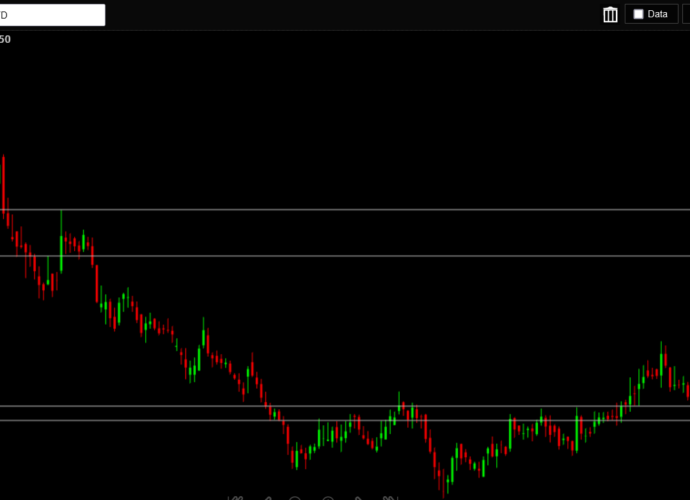Click the second navigation icon from right at bottom
The width and height of the screenshot is (690, 500).
tap(357, 497)
